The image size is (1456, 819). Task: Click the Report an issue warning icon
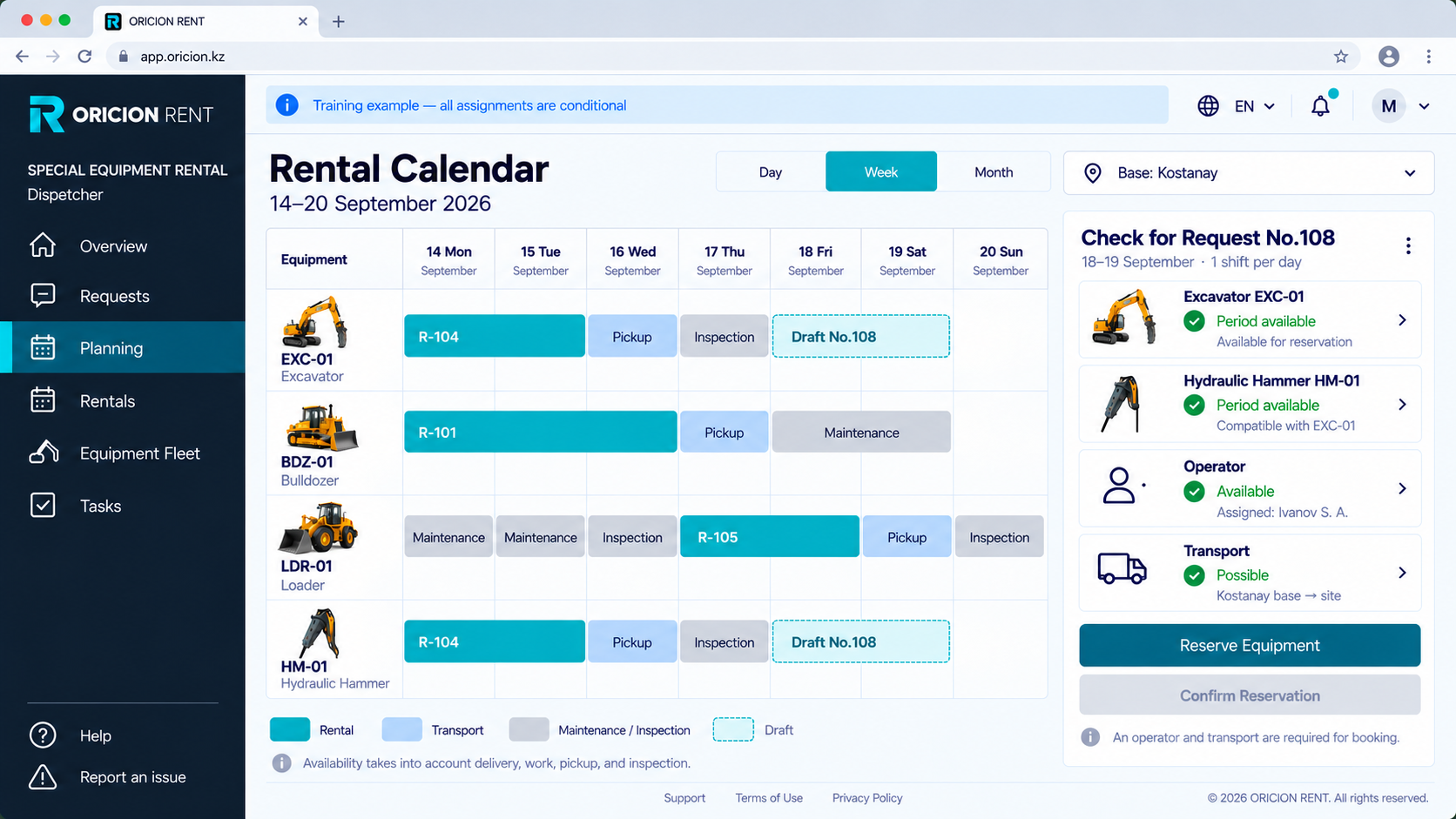pos(43,777)
